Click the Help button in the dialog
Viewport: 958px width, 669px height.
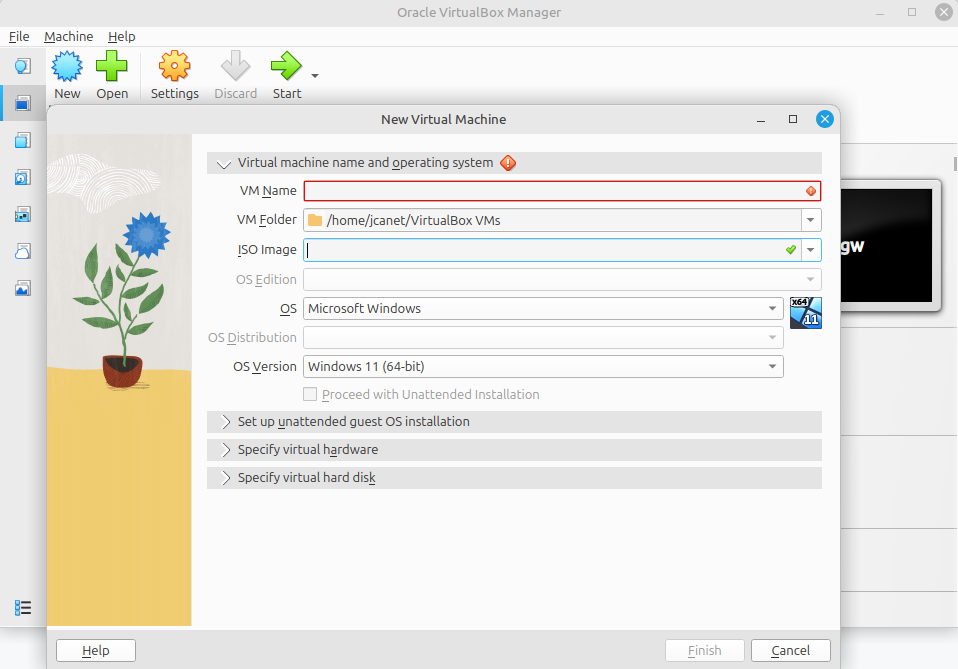point(96,651)
